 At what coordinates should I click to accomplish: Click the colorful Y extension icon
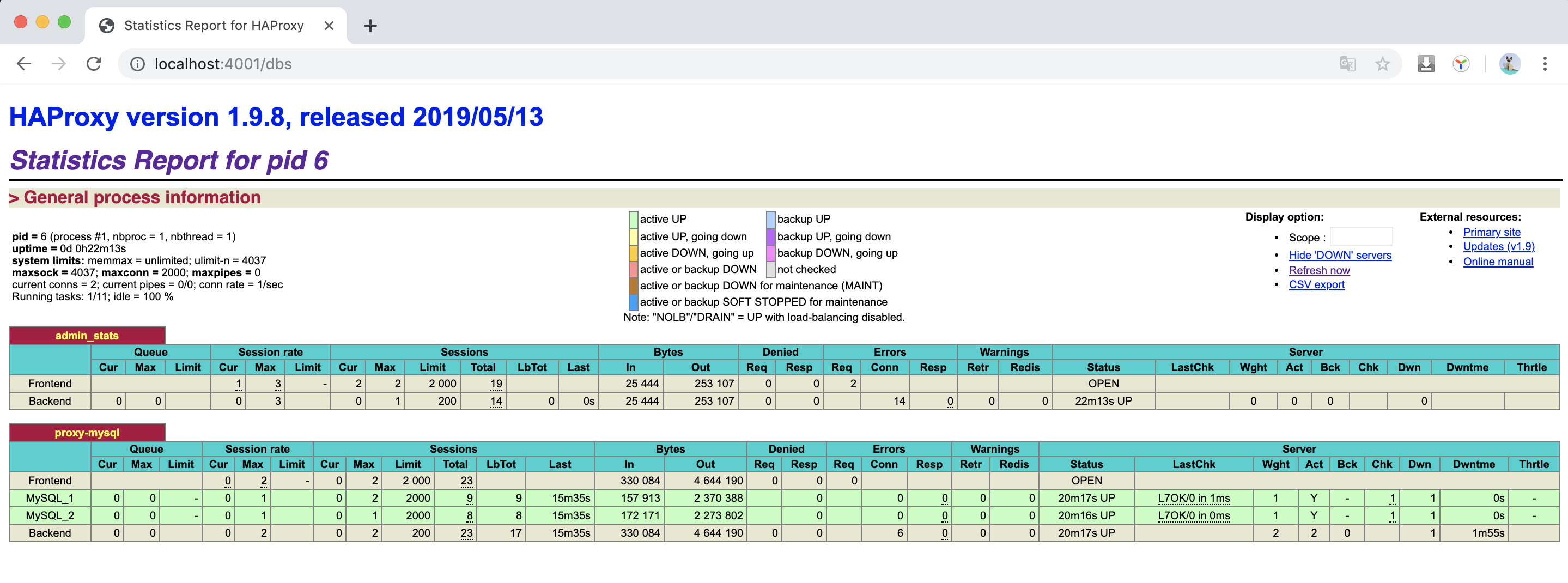(1461, 63)
